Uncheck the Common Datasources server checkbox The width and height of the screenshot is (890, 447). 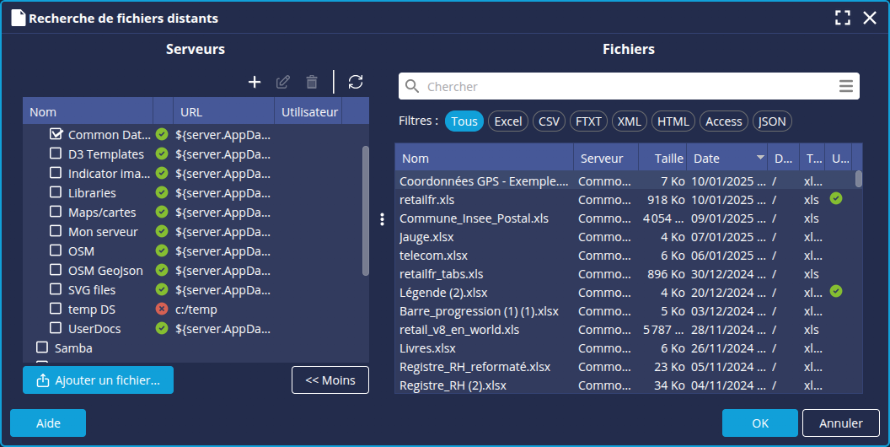point(57,134)
